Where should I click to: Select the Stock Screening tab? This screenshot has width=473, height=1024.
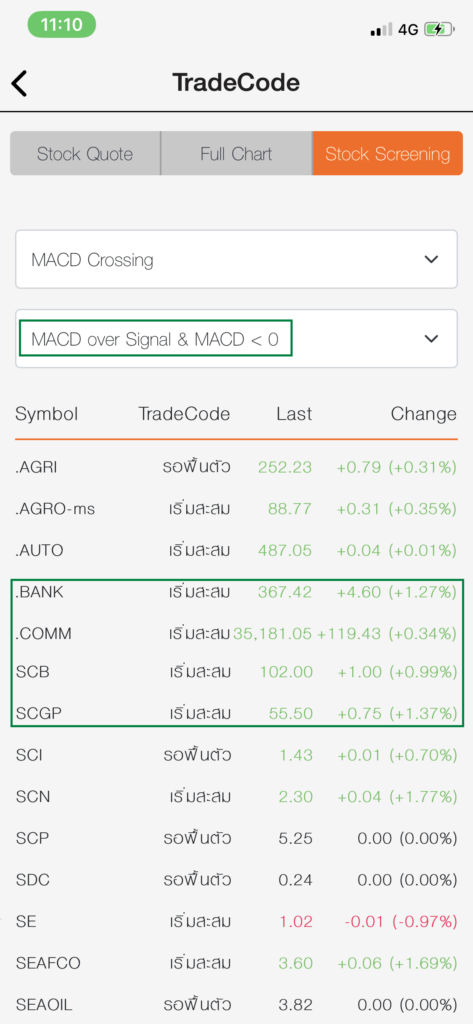[x=387, y=153]
